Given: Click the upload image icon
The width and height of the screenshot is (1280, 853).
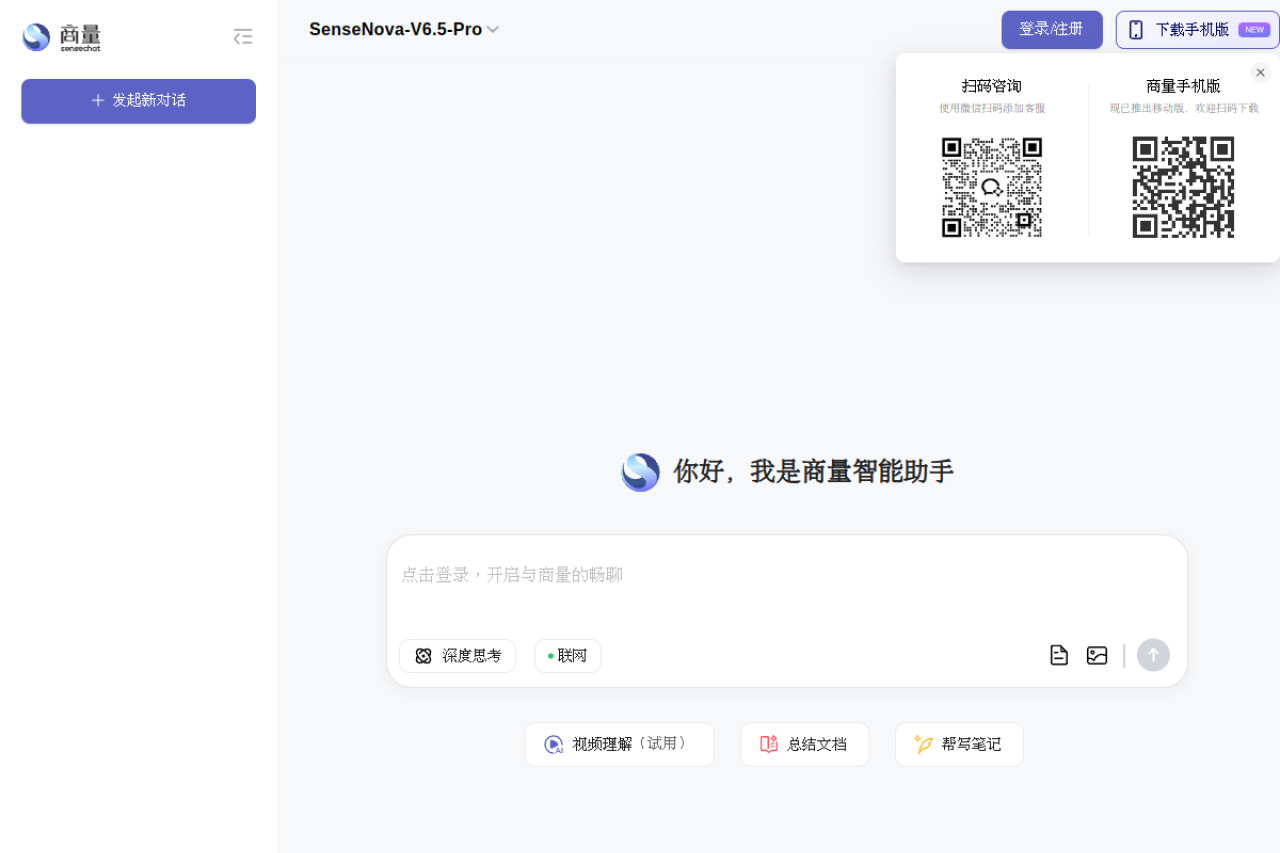Looking at the screenshot, I should 1097,655.
